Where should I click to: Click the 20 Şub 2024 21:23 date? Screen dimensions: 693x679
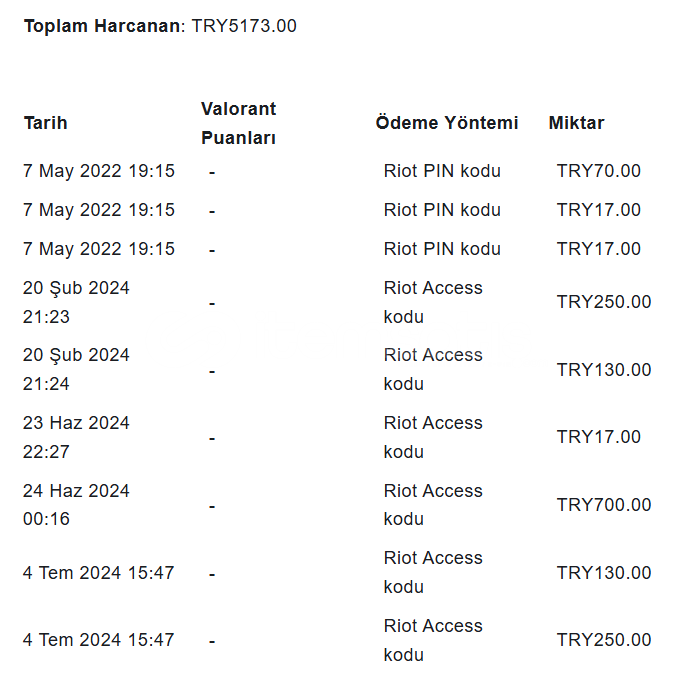[76, 302]
